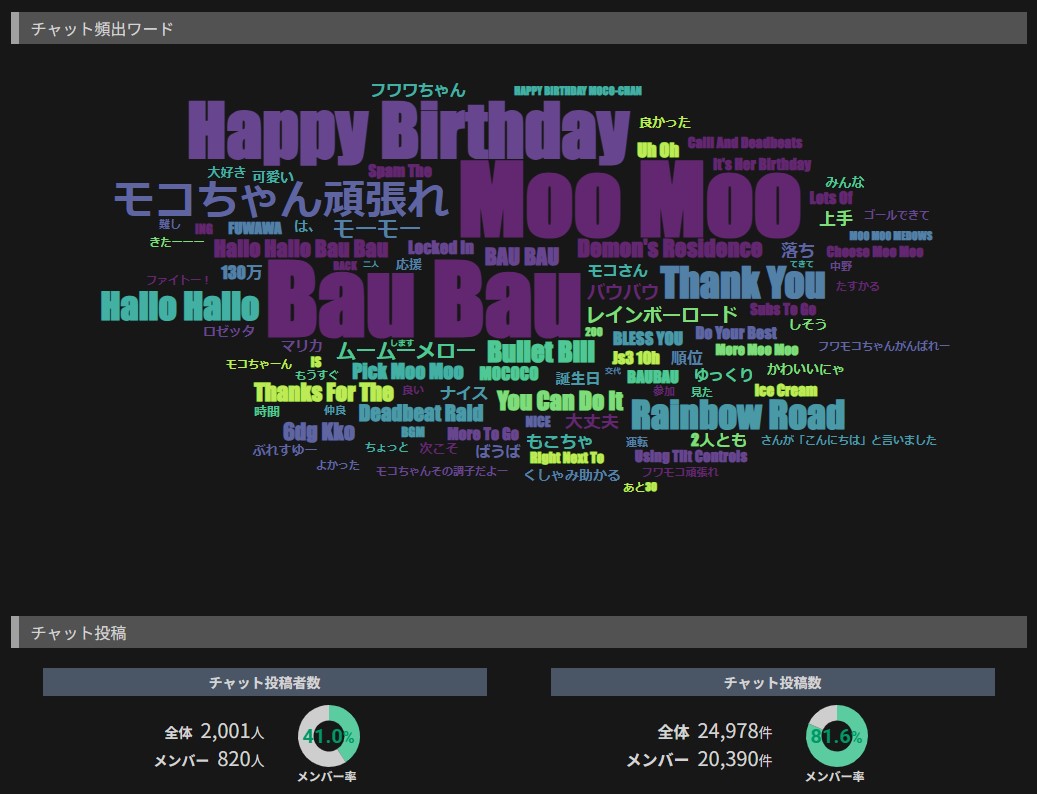Image resolution: width=1037 pixels, height=794 pixels.
Task: Select 'Using Tilt Controls' phrase
Action: [690, 456]
